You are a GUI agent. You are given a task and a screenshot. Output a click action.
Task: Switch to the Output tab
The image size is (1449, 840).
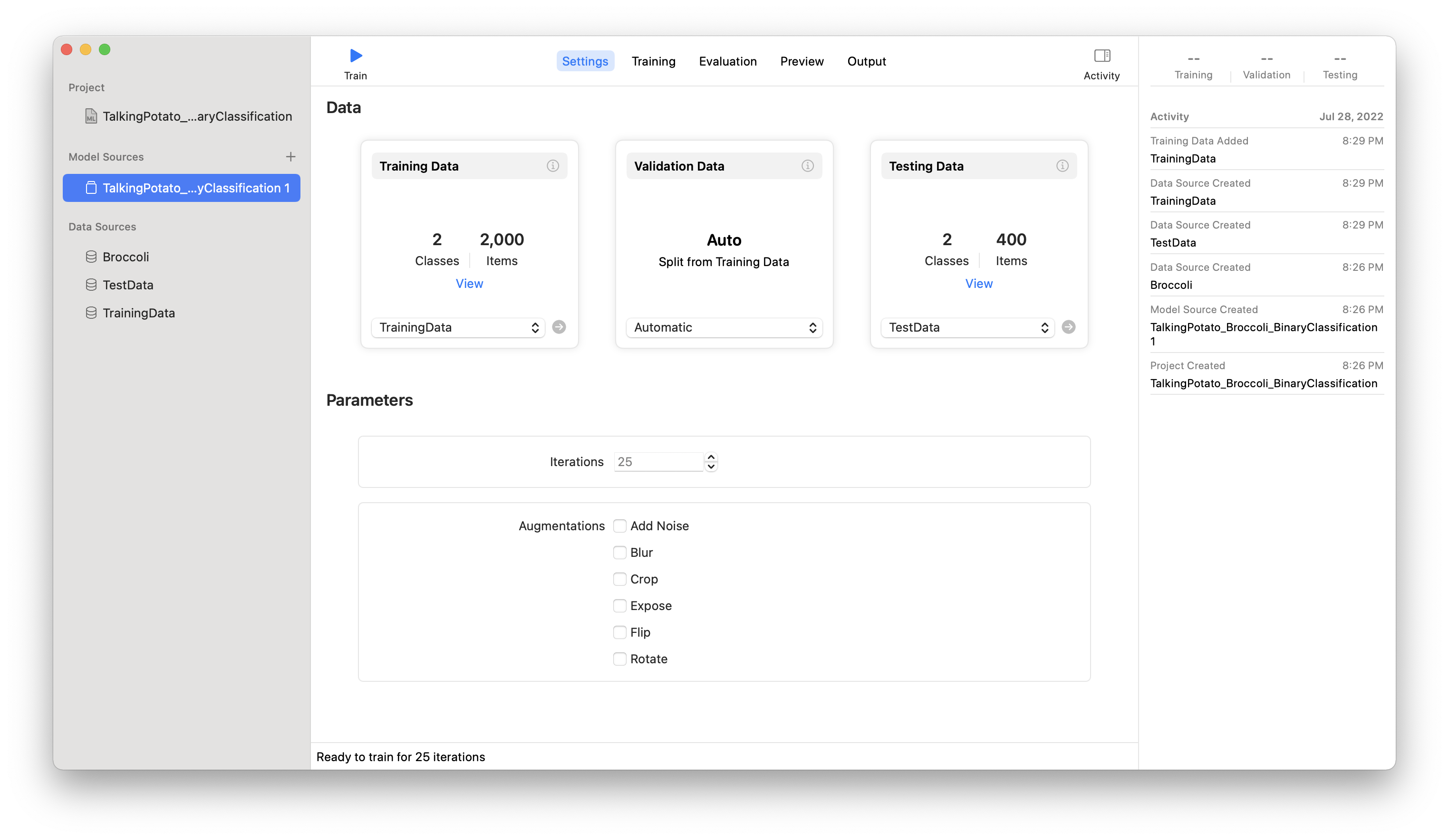(x=866, y=61)
